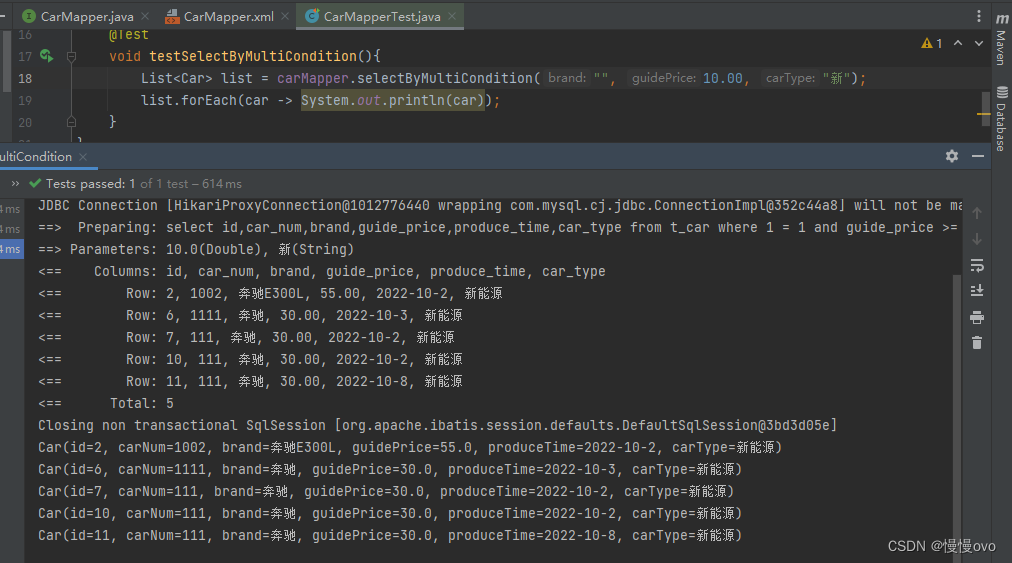Open the editor tabs more-options menu
The height and width of the screenshot is (563, 1012).
click(x=978, y=16)
